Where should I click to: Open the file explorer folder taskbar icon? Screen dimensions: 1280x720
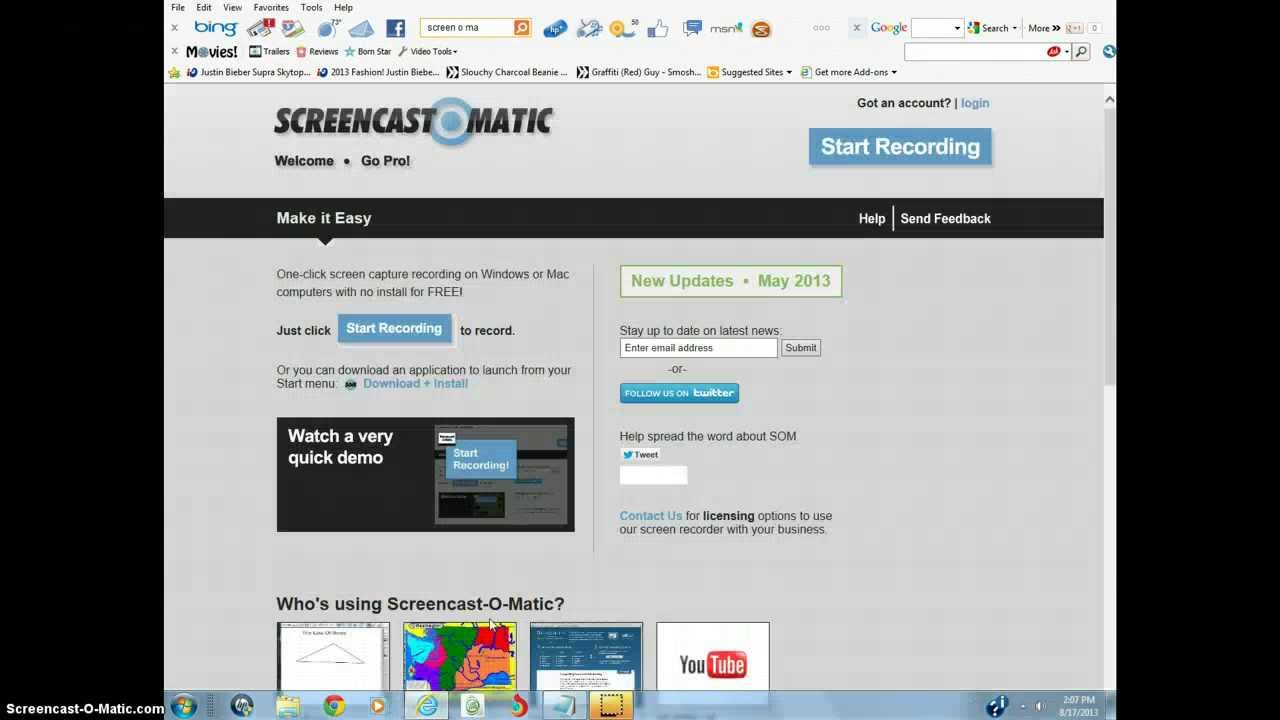(287, 706)
